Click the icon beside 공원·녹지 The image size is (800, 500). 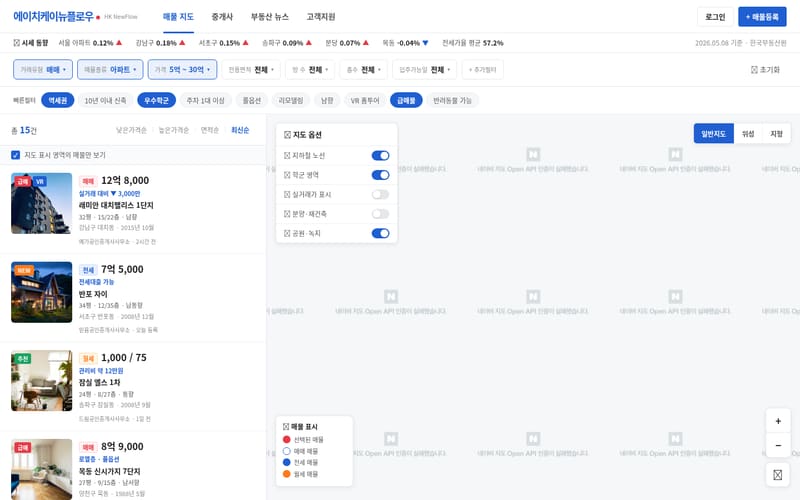click(x=287, y=233)
